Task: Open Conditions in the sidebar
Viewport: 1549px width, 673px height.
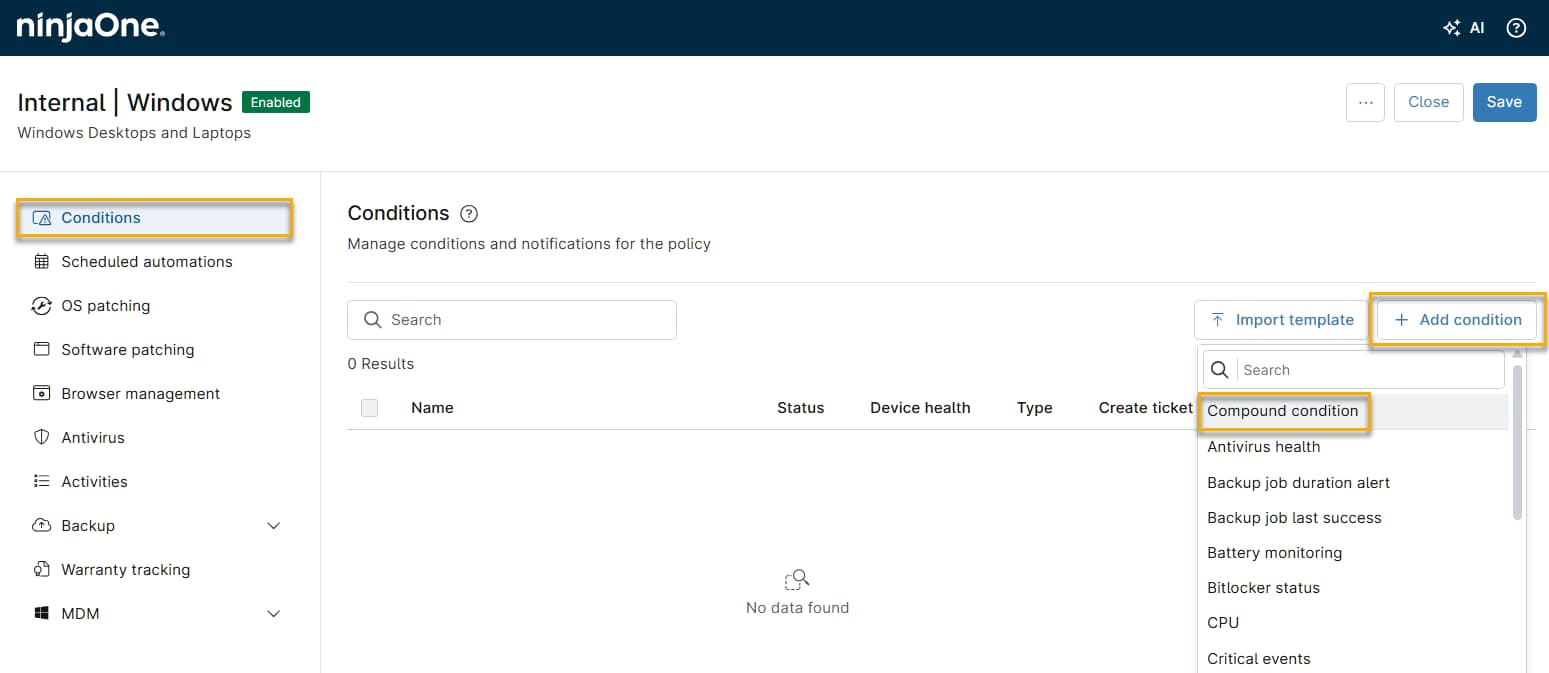Action: 154,218
